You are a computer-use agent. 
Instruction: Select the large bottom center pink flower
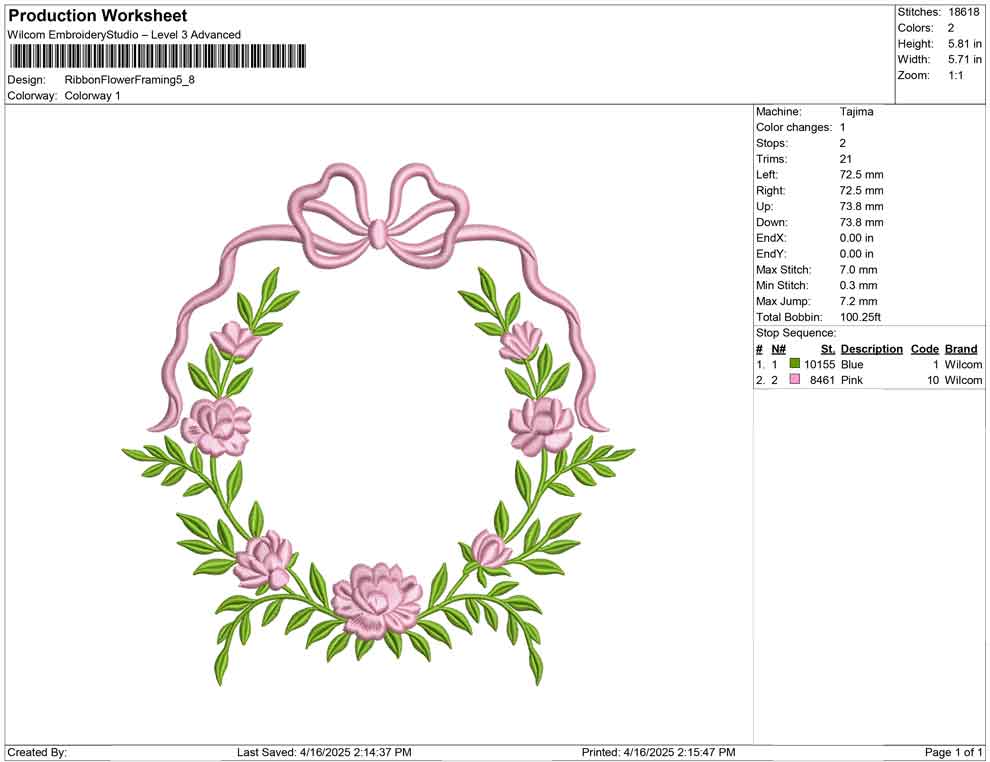[376, 598]
